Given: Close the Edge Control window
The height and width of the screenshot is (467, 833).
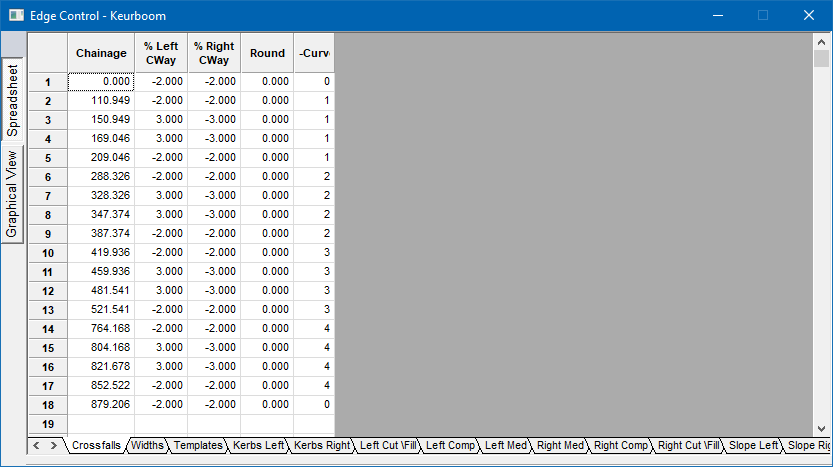Looking at the screenshot, I should click(x=809, y=16).
